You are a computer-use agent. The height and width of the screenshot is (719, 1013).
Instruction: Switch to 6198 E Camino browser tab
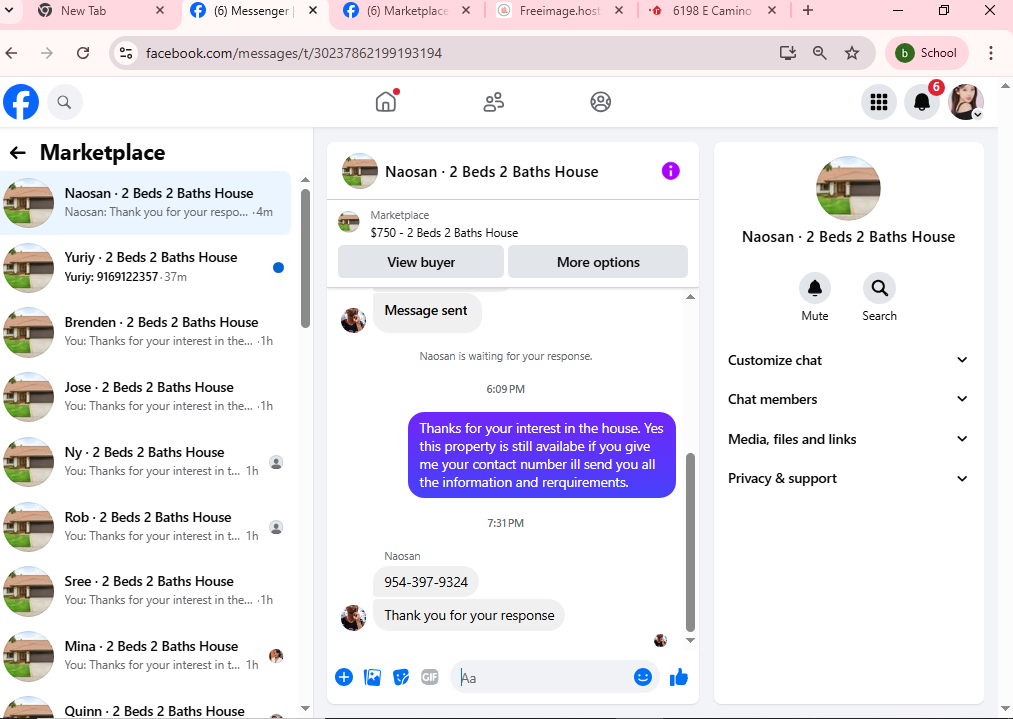pyautogui.click(x=711, y=11)
